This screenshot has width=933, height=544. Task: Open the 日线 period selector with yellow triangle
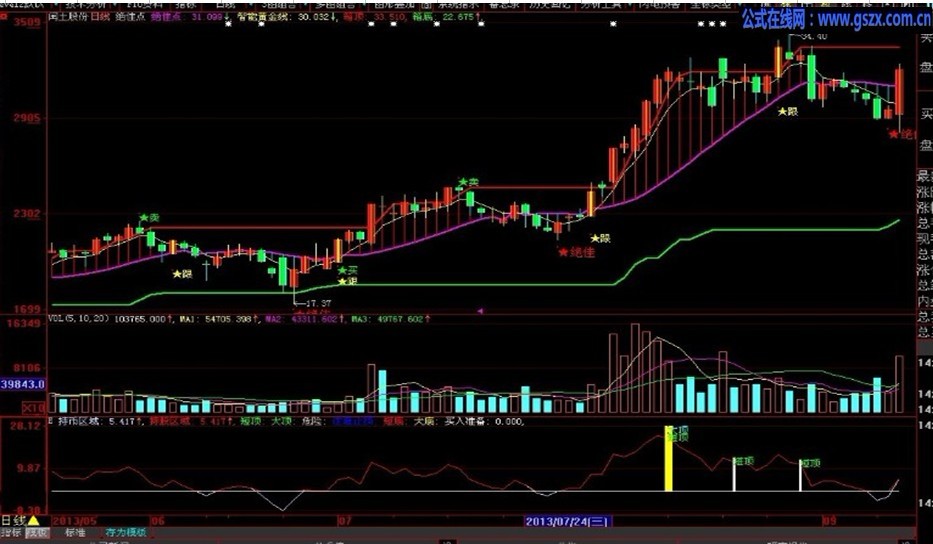click(x=20, y=521)
